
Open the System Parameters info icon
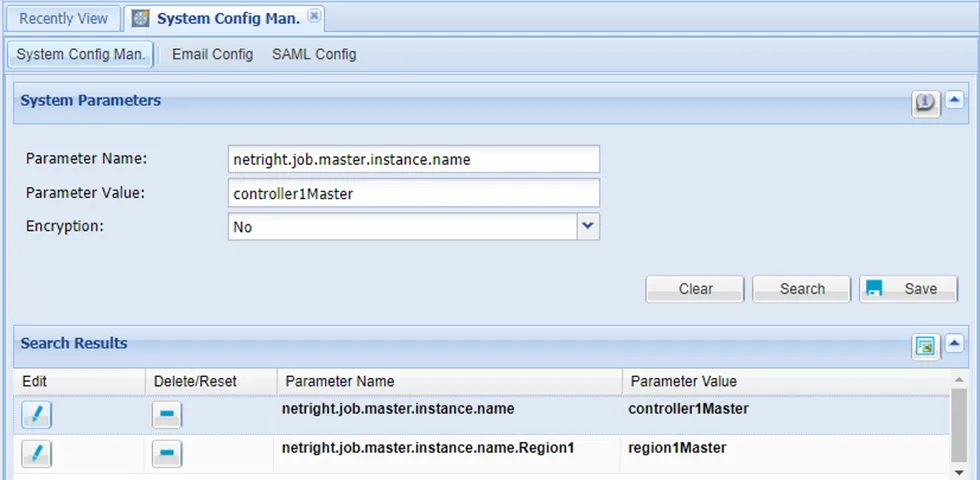tap(926, 103)
